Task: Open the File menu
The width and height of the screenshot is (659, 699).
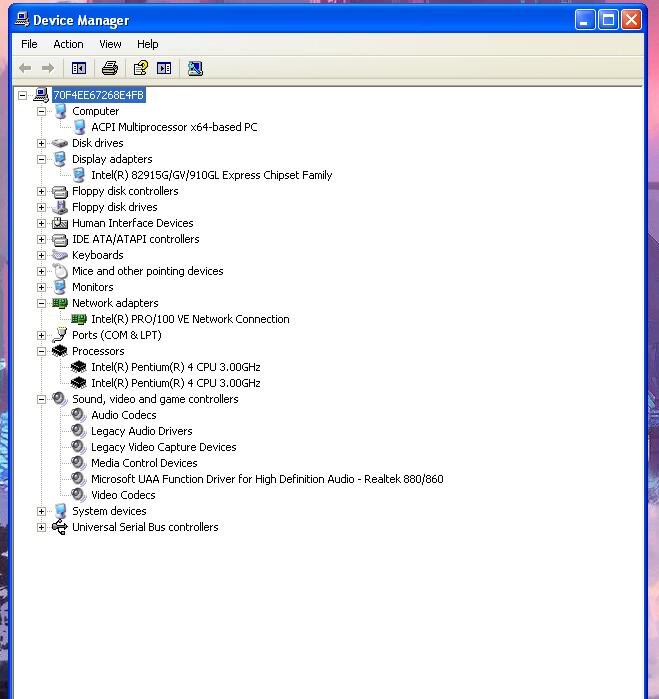Action: (x=29, y=44)
